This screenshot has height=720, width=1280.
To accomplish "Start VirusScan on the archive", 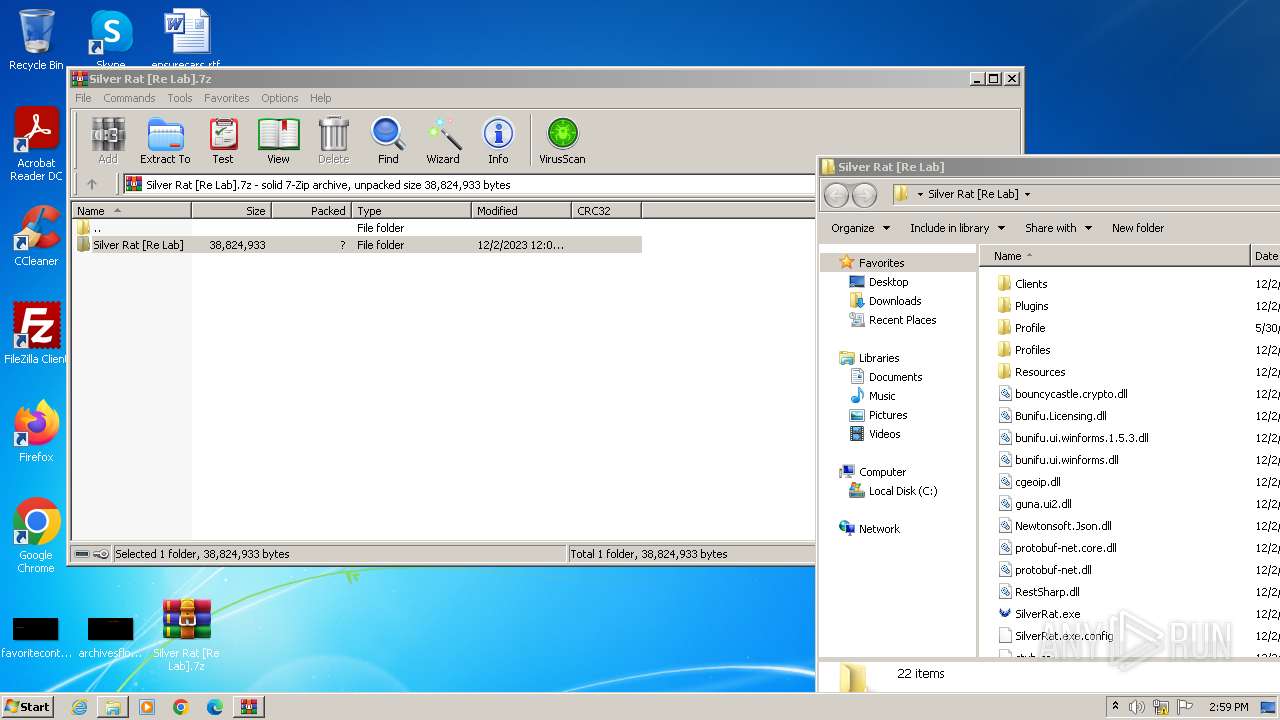I will 562,141.
